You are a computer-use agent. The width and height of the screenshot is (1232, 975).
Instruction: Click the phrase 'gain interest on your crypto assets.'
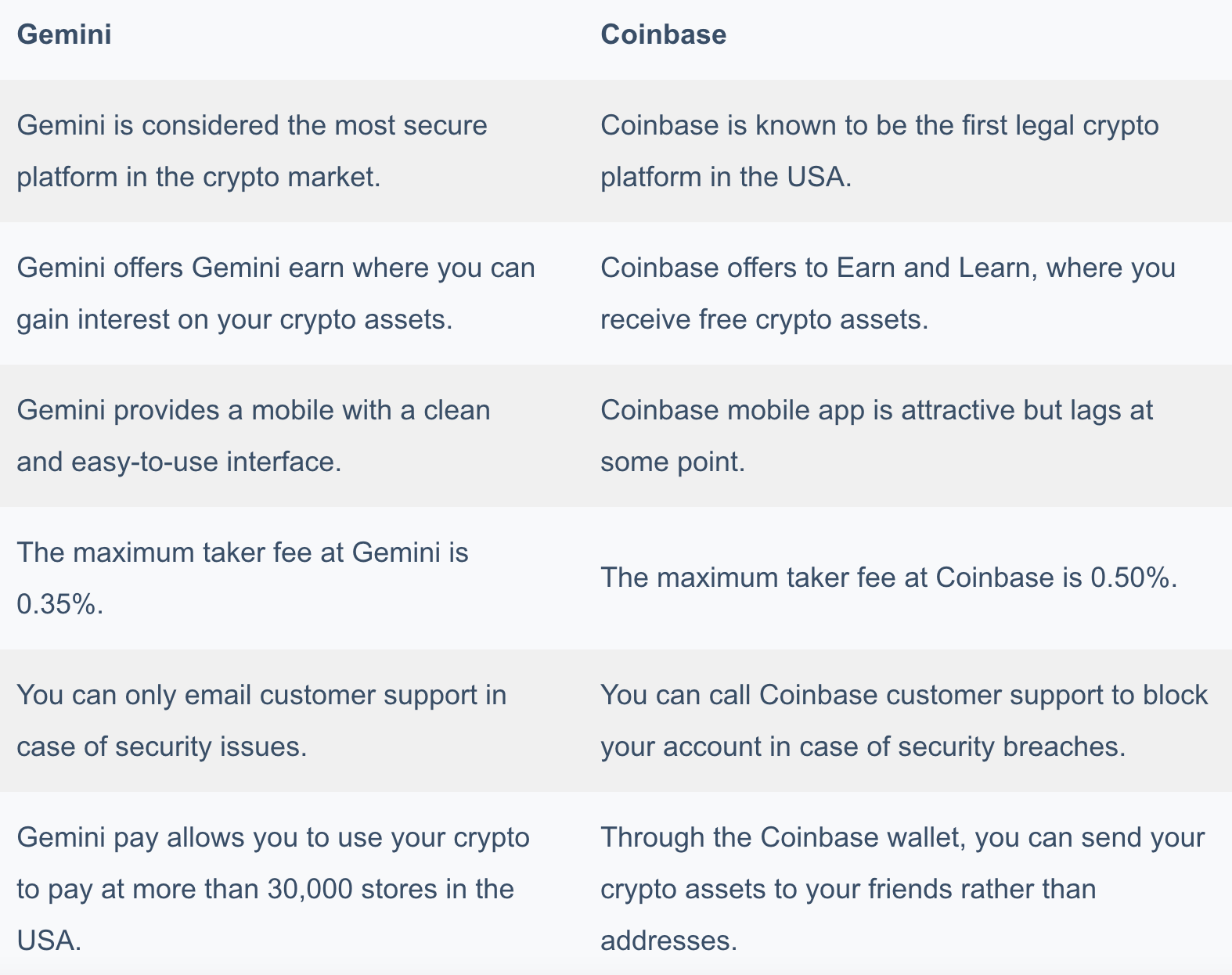click(x=235, y=319)
